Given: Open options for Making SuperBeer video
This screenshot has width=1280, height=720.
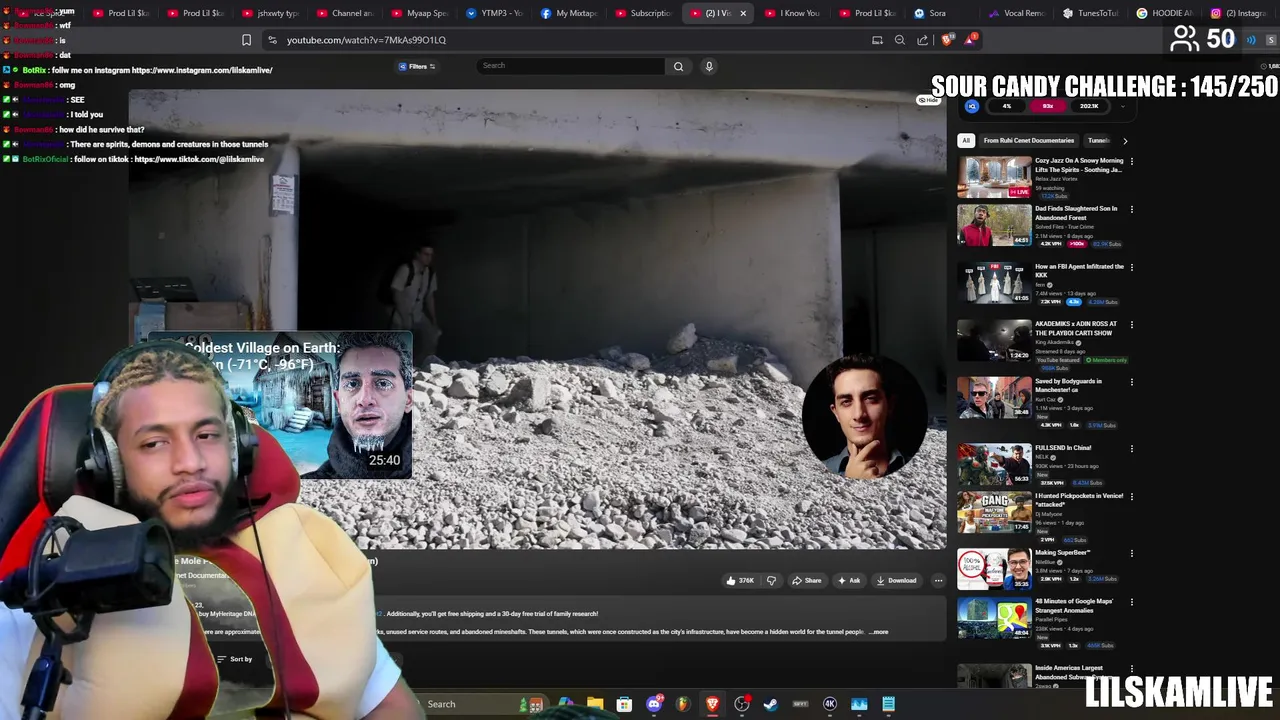Looking at the screenshot, I should pos(1131,553).
